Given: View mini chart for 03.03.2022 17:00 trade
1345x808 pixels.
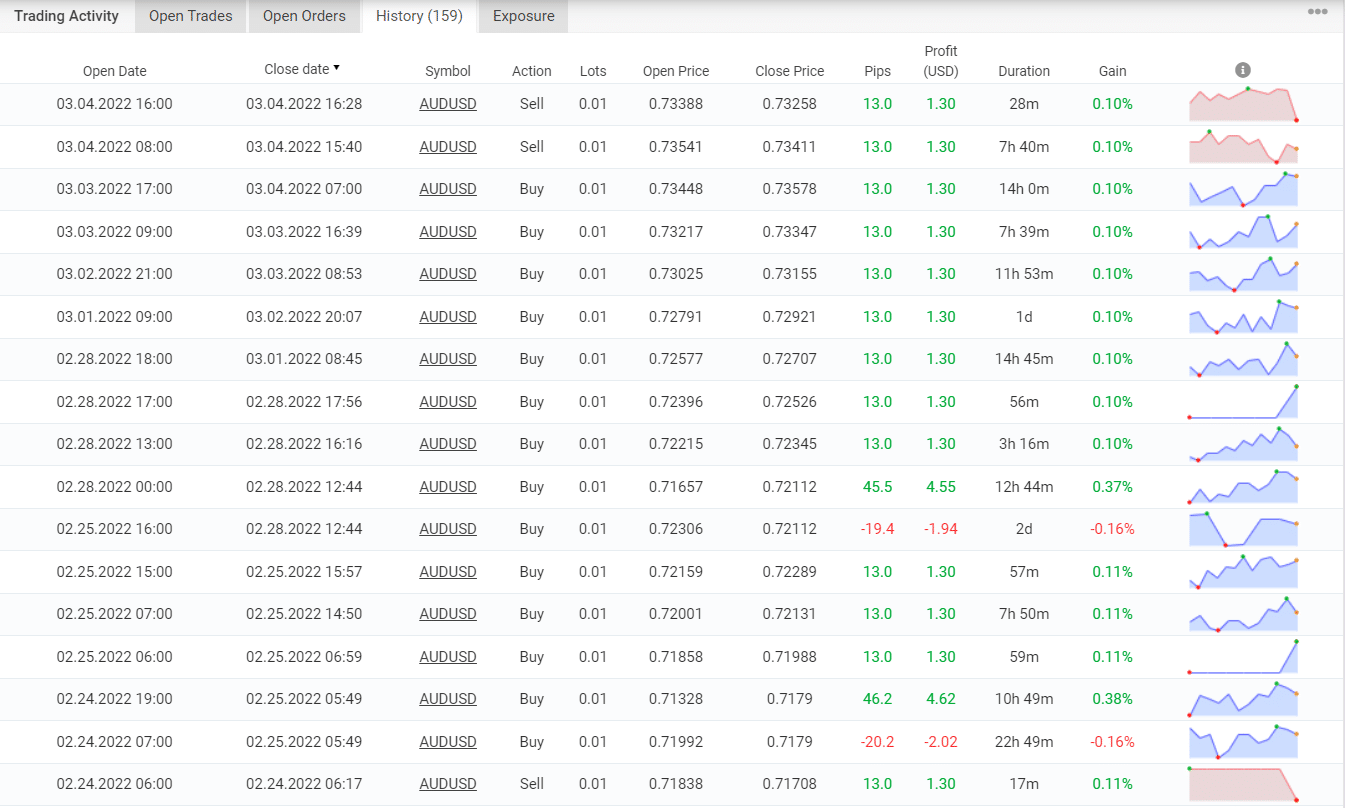Looking at the screenshot, I should tap(1243, 189).
